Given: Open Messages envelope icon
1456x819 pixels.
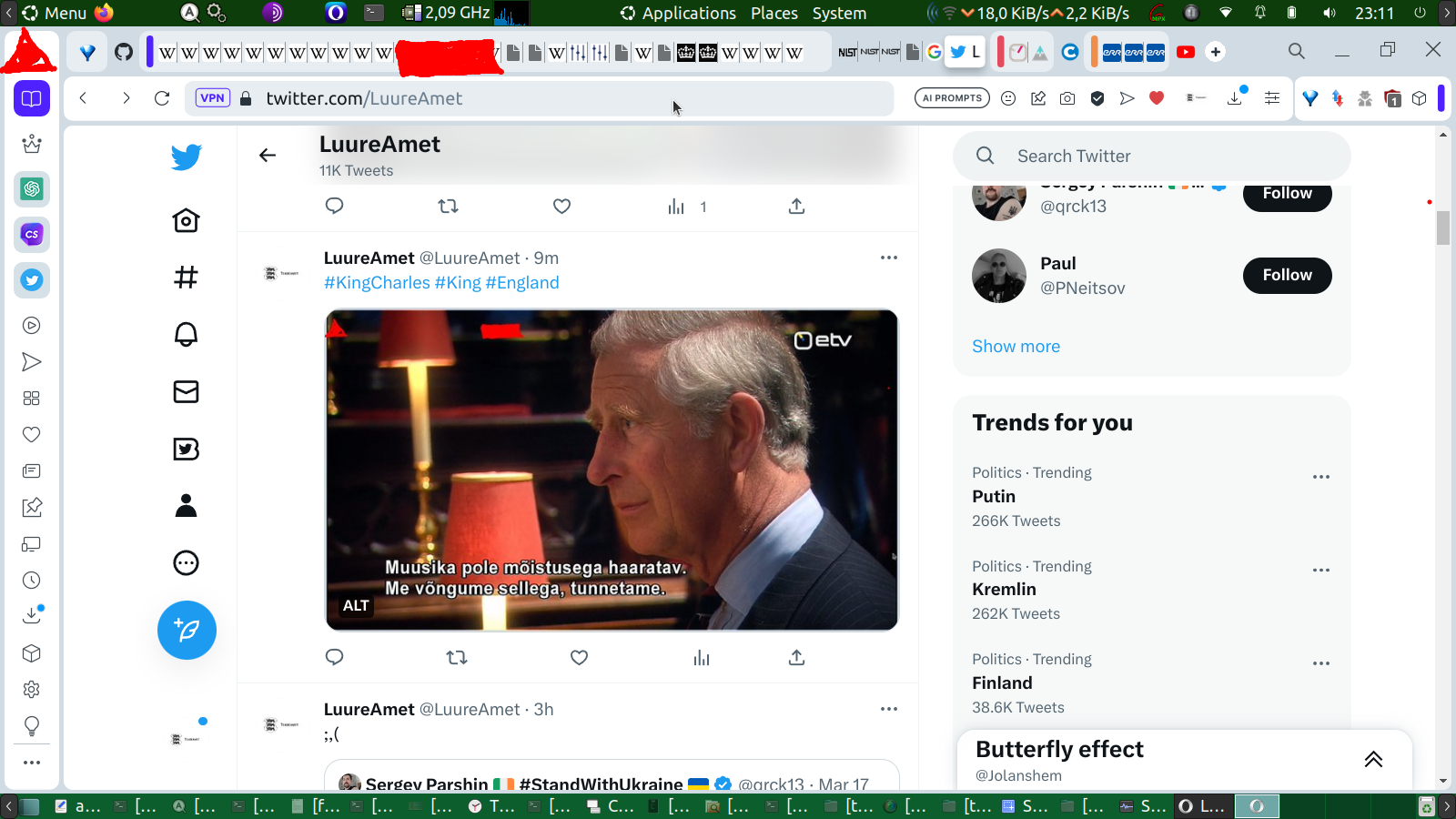Looking at the screenshot, I should pos(186,391).
